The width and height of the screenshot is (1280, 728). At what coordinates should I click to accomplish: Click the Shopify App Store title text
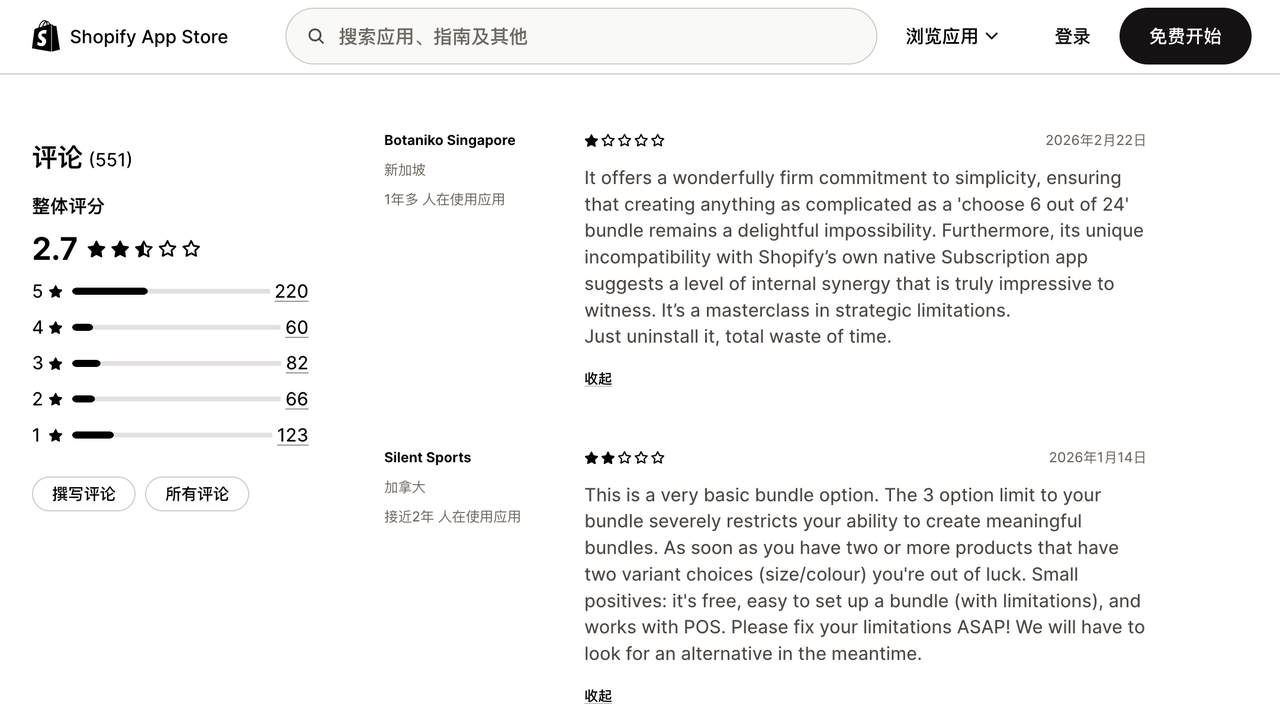pyautogui.click(x=149, y=37)
